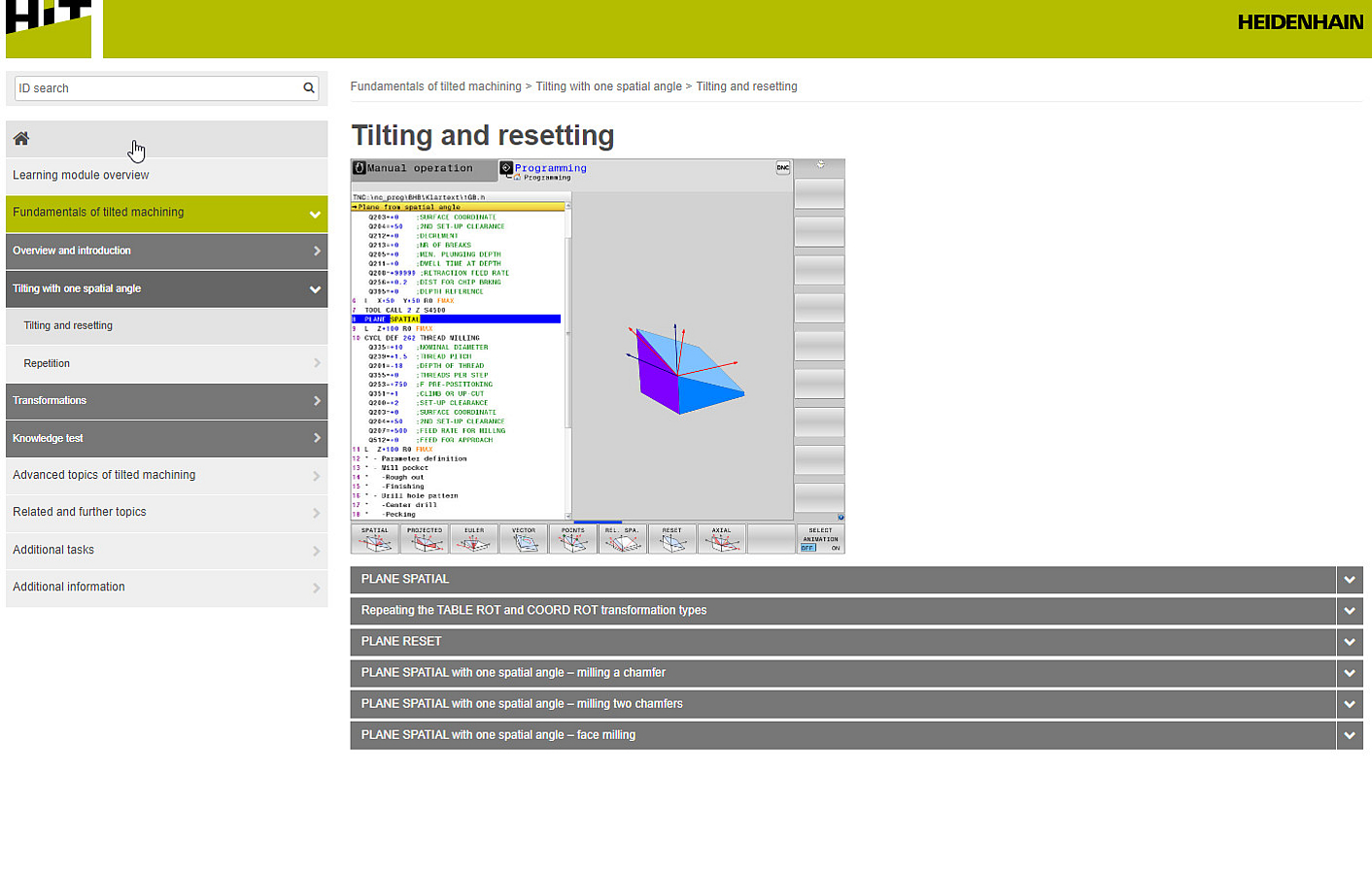Image resolution: width=1372 pixels, height=876 pixels.
Task: Toggle the SELECT ANIMATION off/on soft key
Action: click(820, 539)
